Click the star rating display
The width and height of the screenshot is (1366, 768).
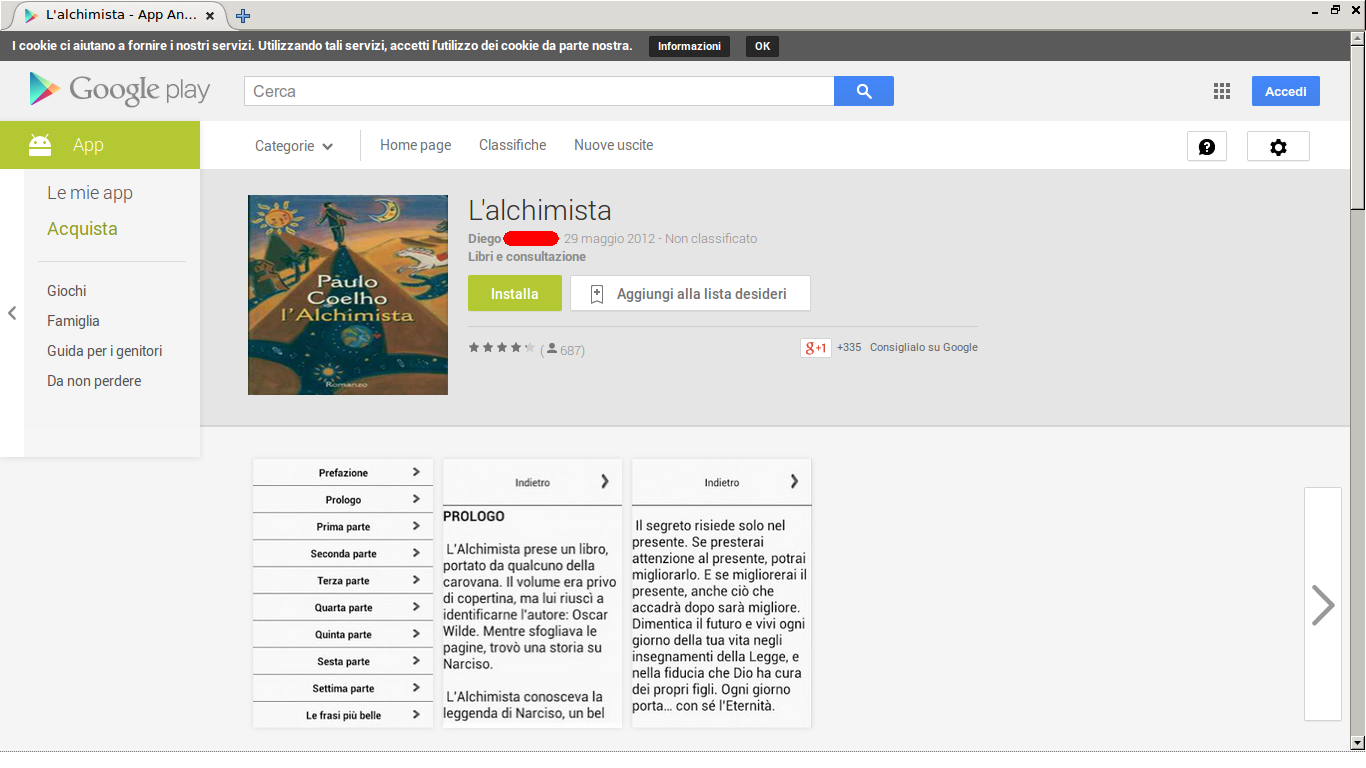tap(502, 348)
